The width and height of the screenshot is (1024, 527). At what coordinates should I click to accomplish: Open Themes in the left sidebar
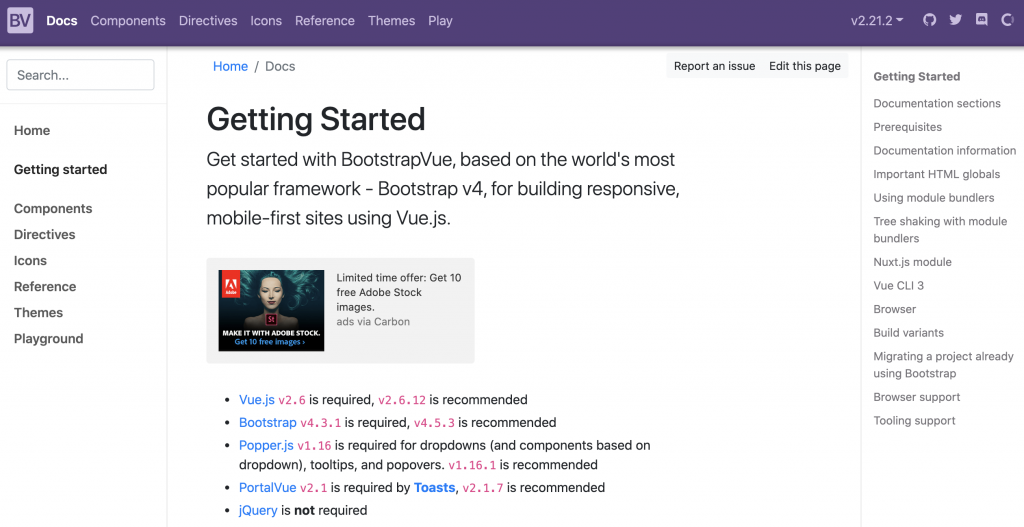click(x=39, y=313)
